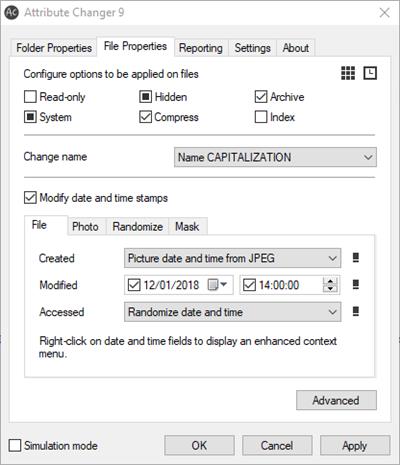Switch to the Folder Properties tab

point(54,48)
